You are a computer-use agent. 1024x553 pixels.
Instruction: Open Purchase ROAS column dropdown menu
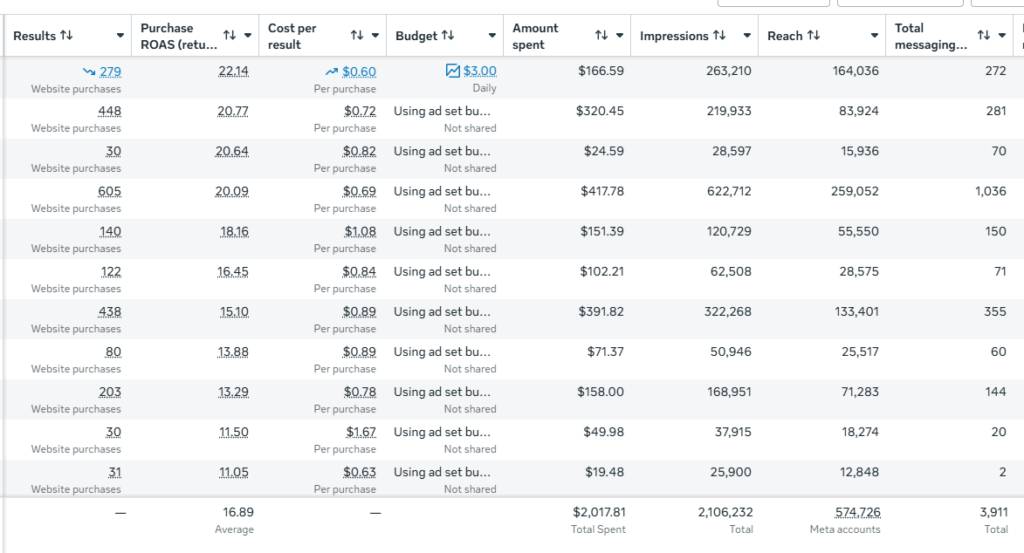tap(248, 35)
